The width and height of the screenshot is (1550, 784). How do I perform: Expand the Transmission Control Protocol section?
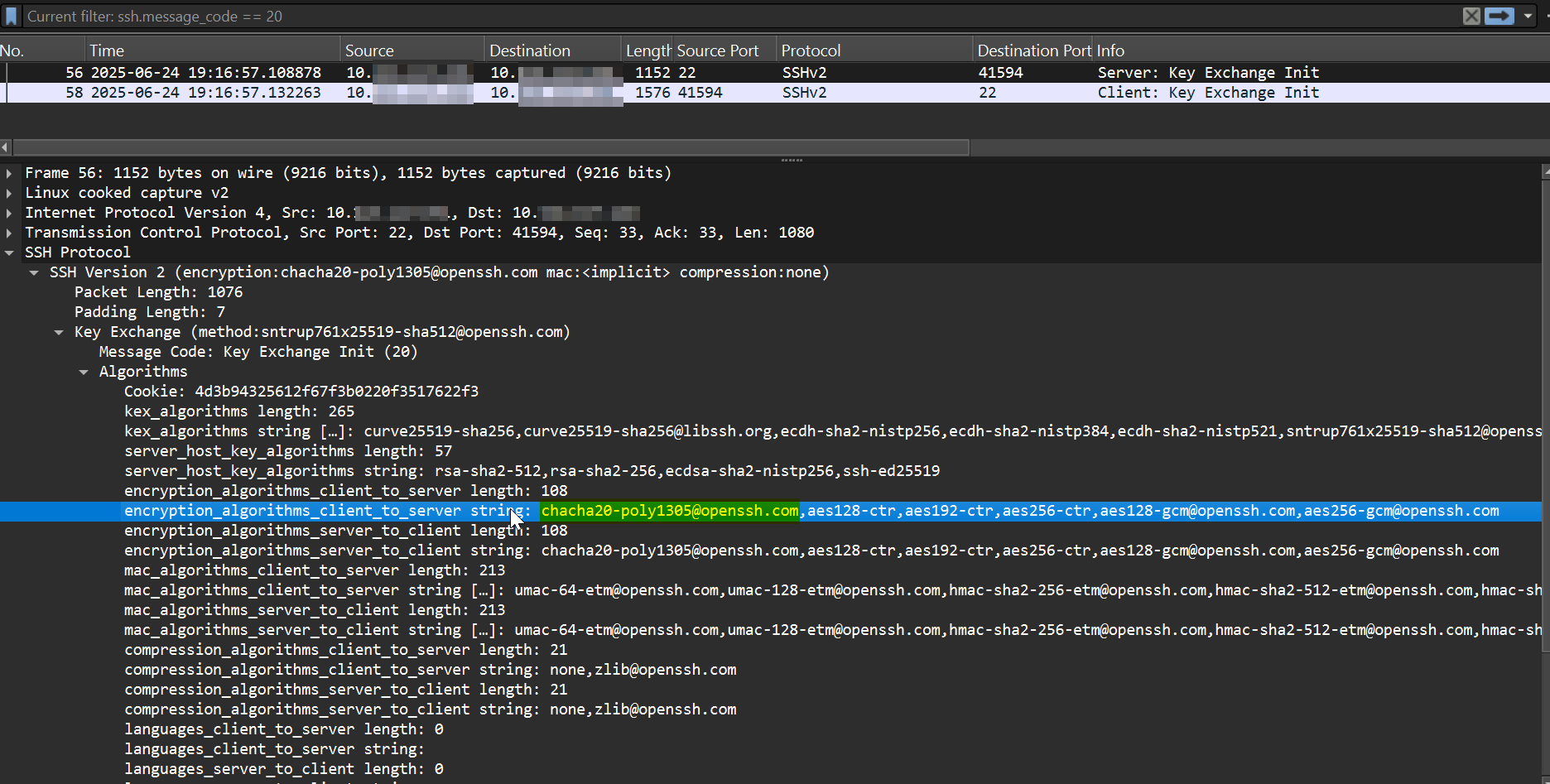(9, 233)
